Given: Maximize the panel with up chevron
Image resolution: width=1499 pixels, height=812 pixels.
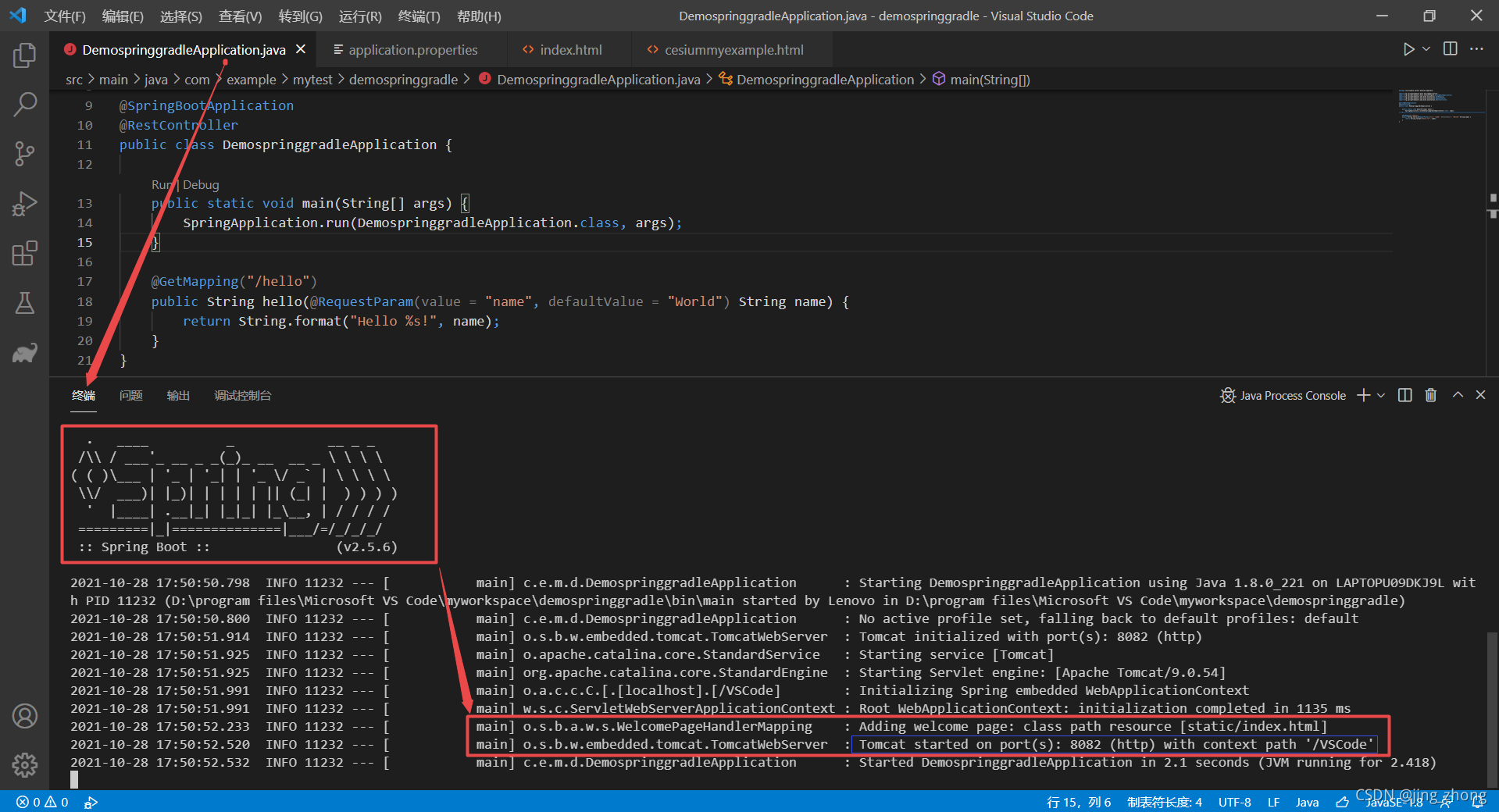Looking at the screenshot, I should click(1458, 395).
